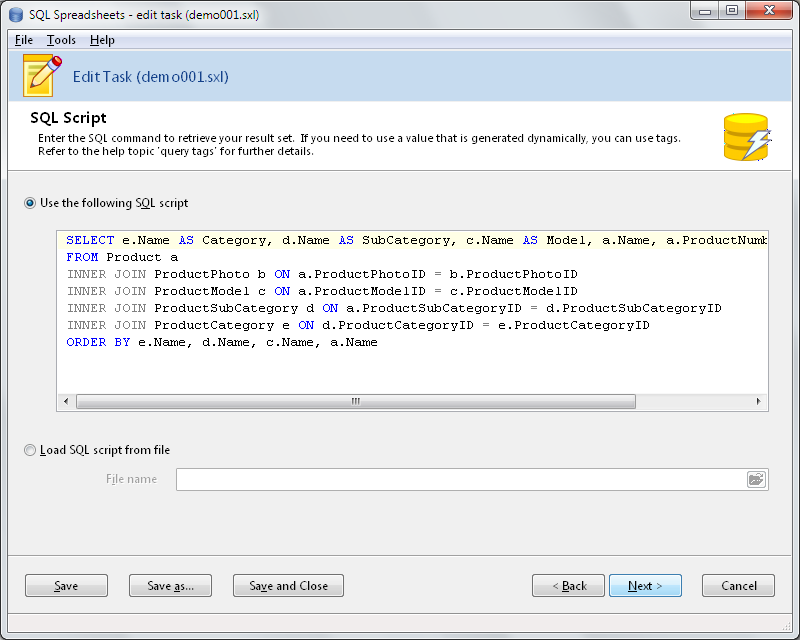The width and height of the screenshot is (800, 640).
Task: Click Save and Close button
Action: 288,586
